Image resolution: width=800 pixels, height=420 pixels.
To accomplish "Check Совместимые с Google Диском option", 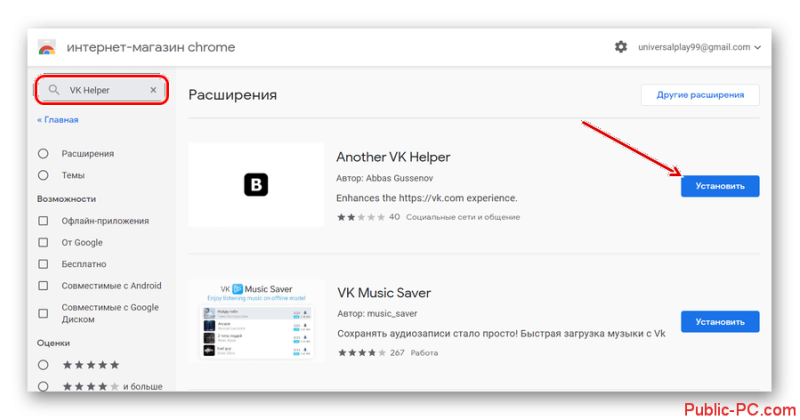I will pos(43,313).
